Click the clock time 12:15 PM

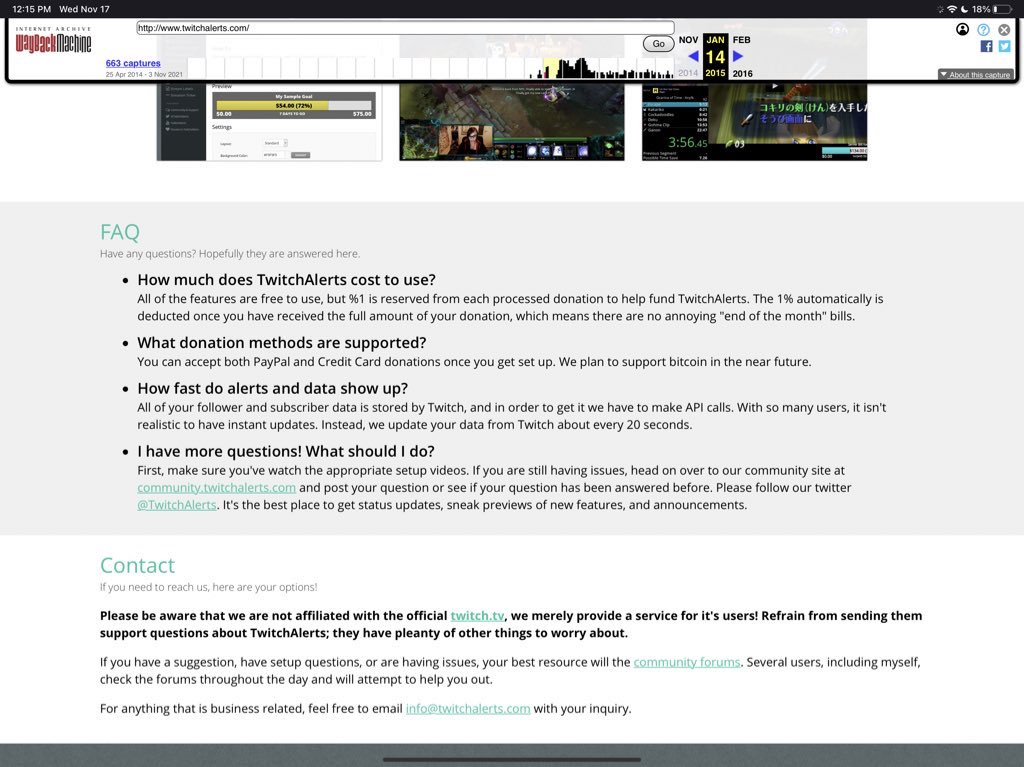[31, 9]
